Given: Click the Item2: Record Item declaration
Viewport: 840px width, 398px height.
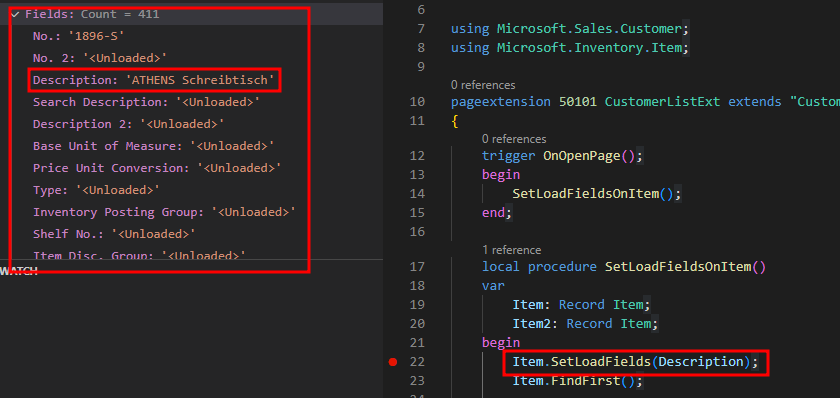Looking at the screenshot, I should 585,324.
